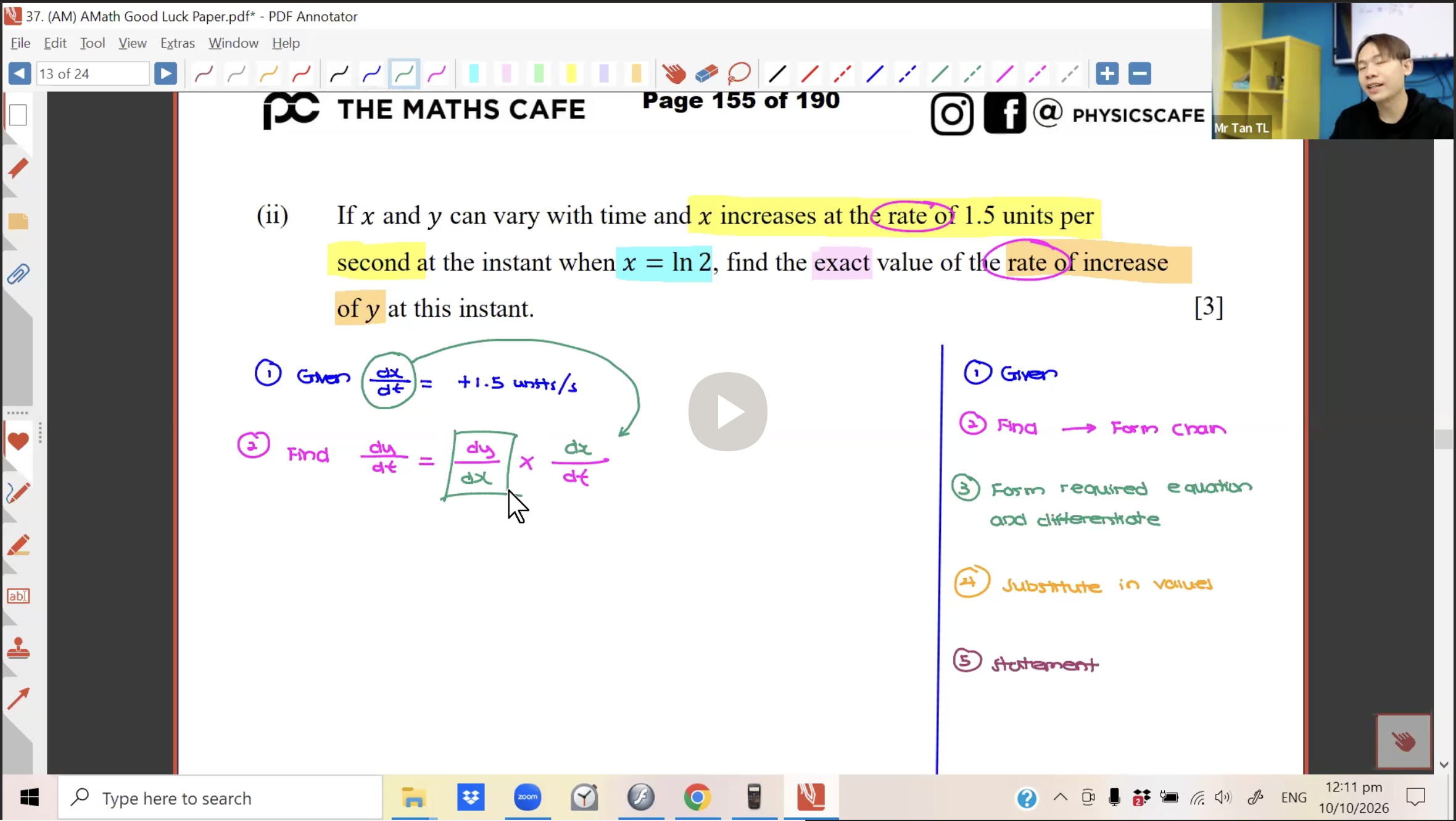Pick the blue pen preset

click(x=371, y=73)
